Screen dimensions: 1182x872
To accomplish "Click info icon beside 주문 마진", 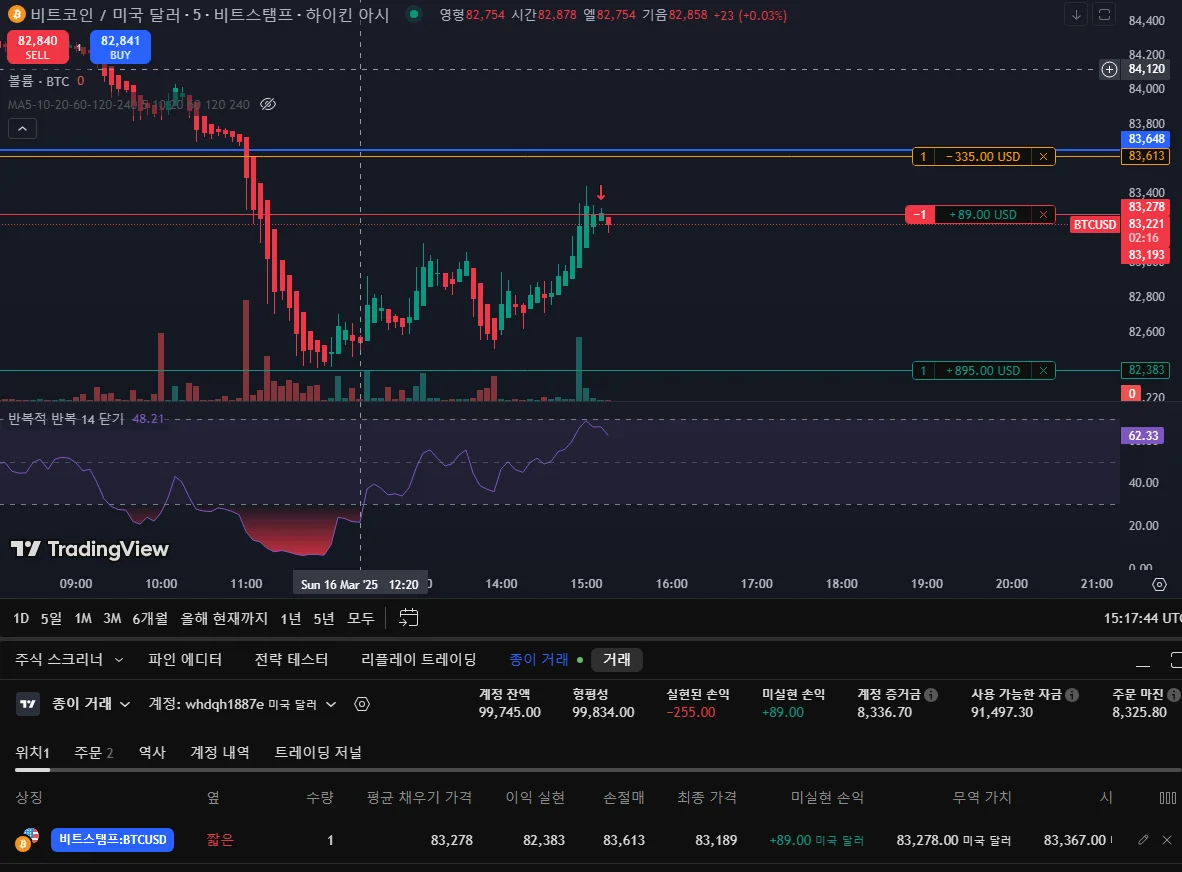I will 1174,695.
